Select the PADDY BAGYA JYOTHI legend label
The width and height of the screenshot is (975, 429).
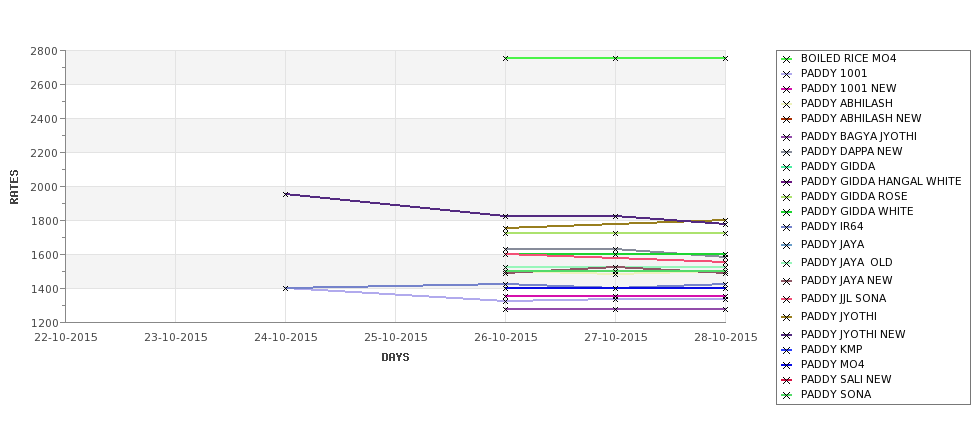(858, 136)
